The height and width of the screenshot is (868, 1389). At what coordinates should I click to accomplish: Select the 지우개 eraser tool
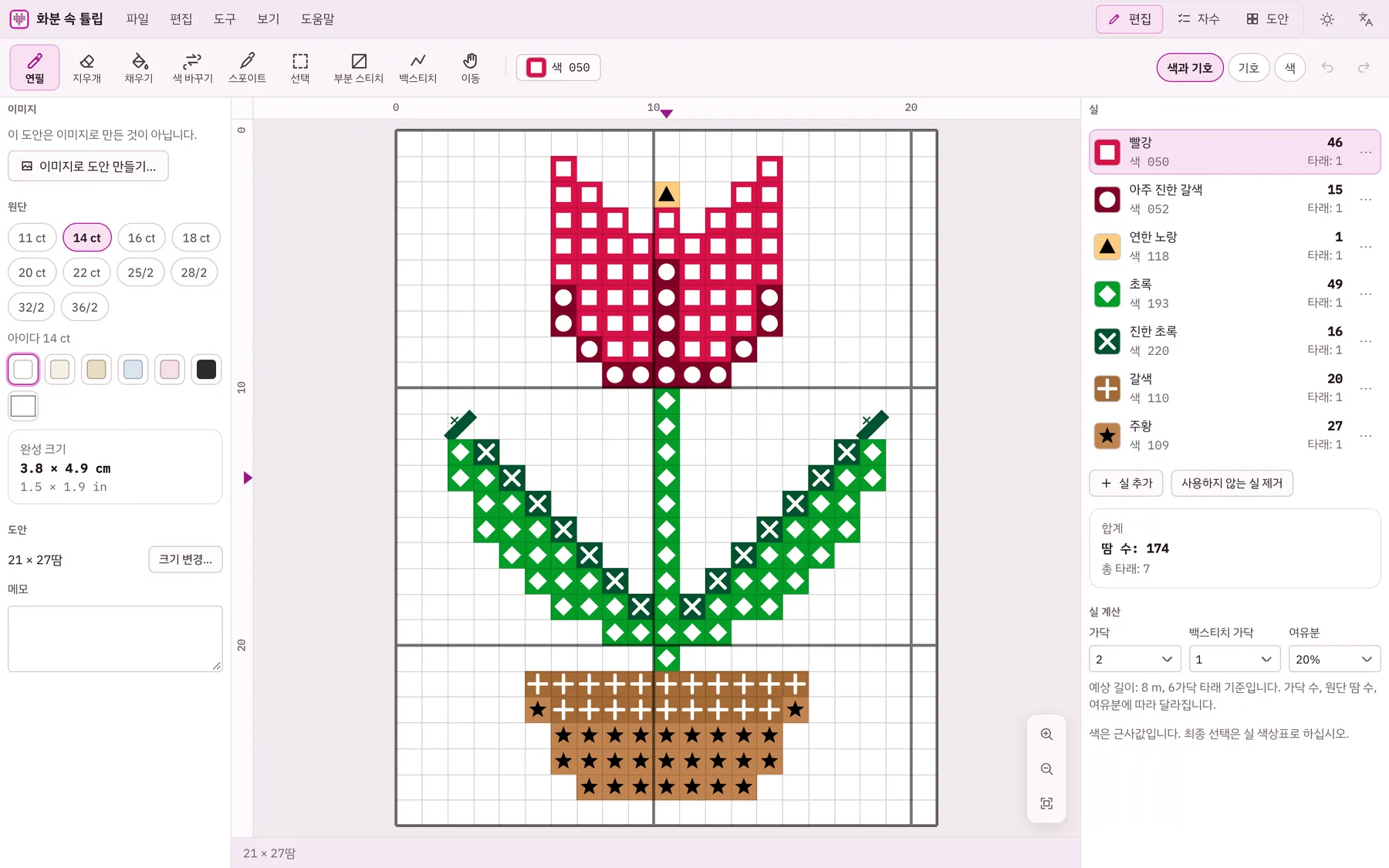pos(86,67)
